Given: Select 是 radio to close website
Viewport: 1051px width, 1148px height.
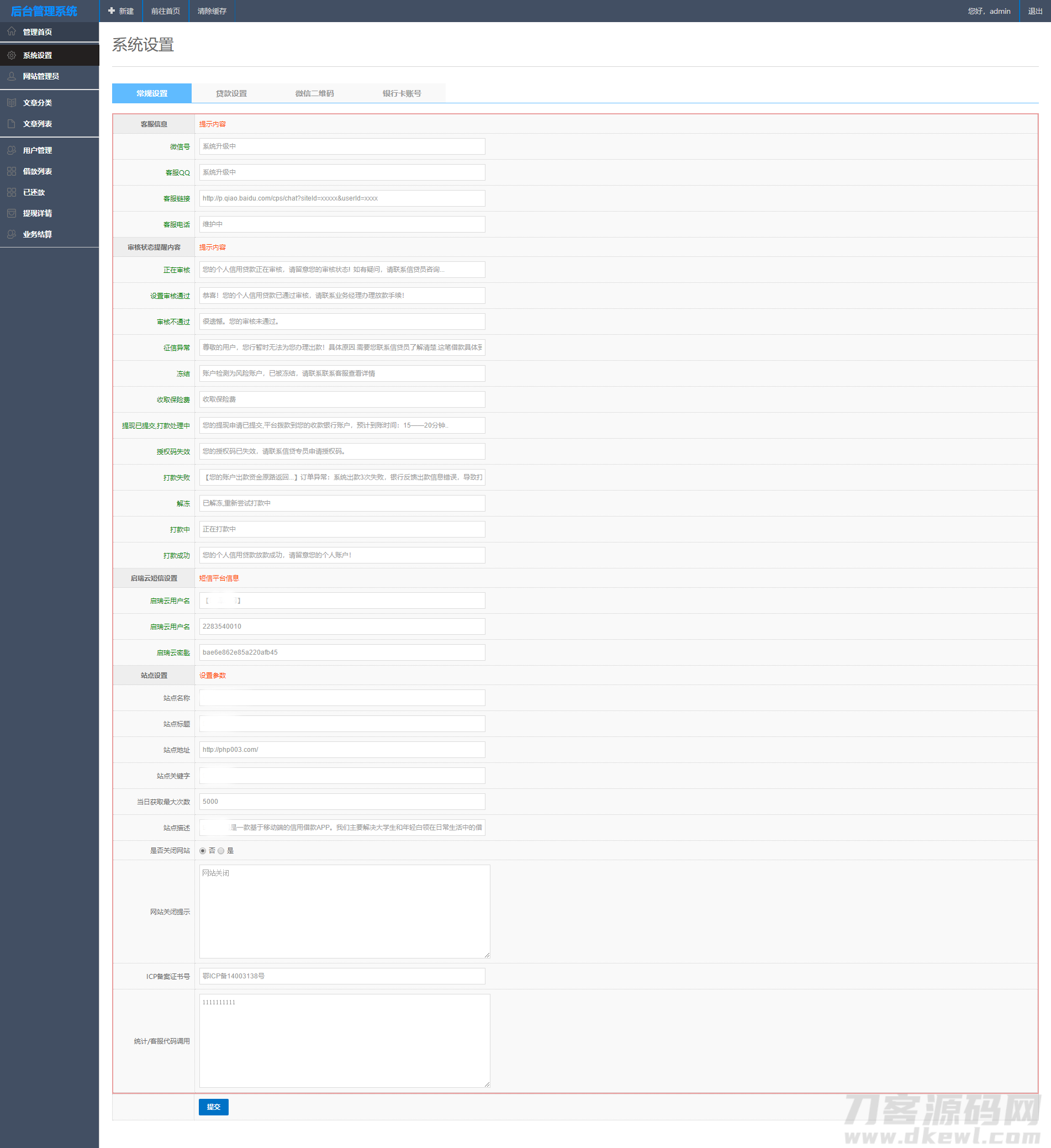Looking at the screenshot, I should [x=221, y=851].
